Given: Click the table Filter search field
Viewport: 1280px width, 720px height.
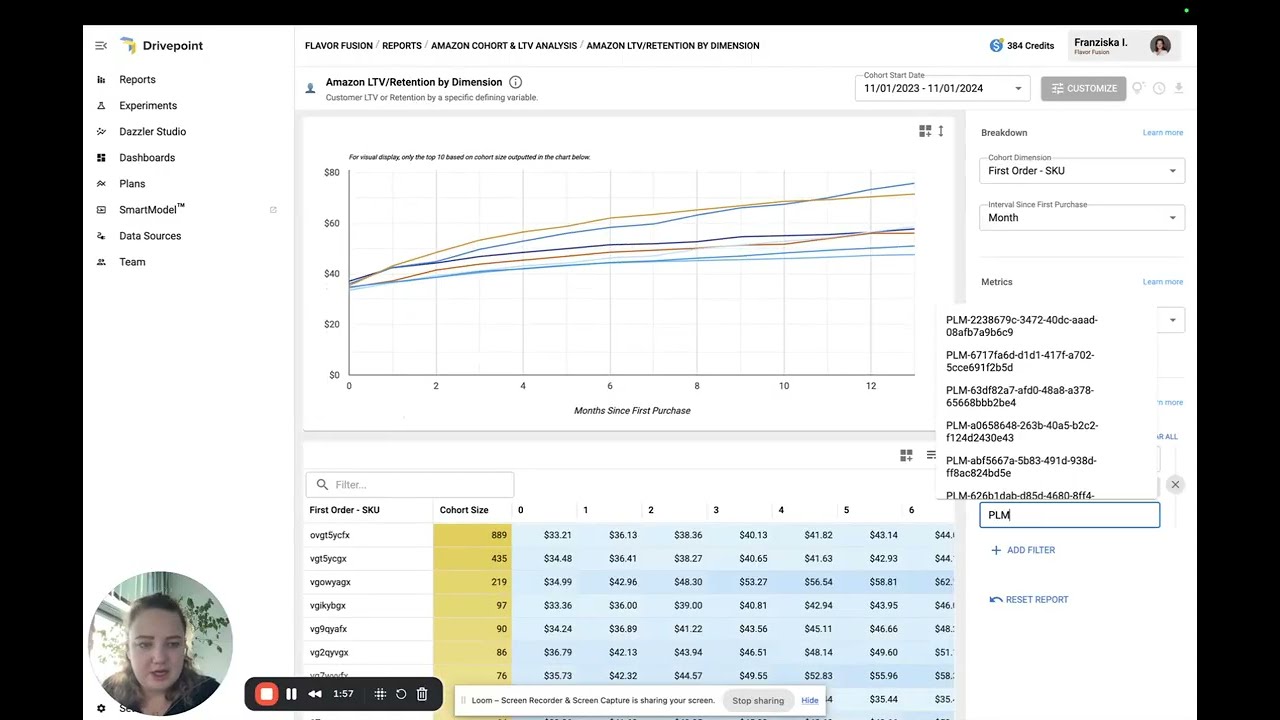Looking at the screenshot, I should [409, 485].
